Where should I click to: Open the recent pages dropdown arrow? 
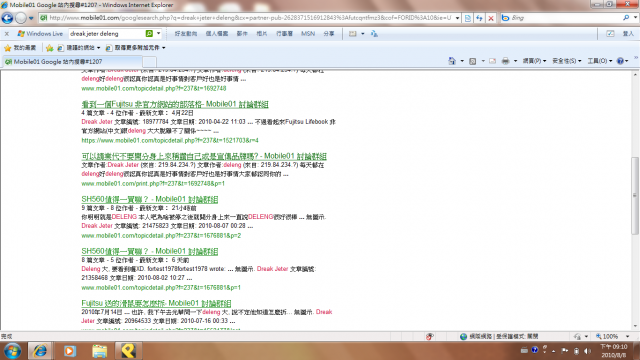point(31,18)
